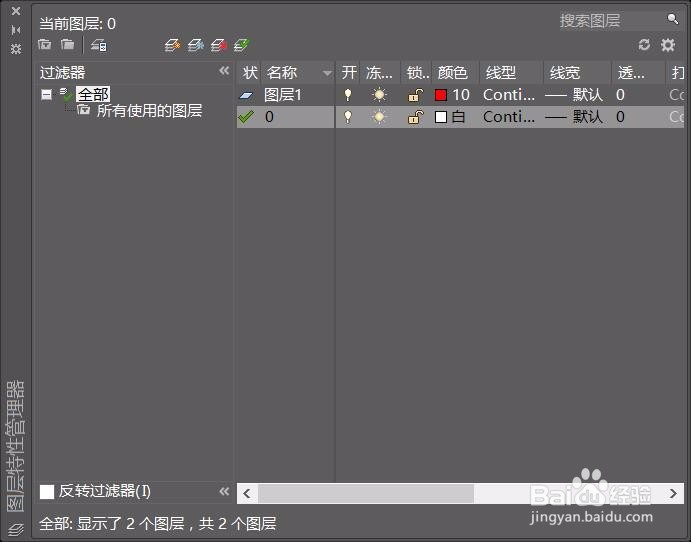Toggle the freeze sun icon of layer 0
The height and width of the screenshot is (542, 691).
tap(379, 117)
